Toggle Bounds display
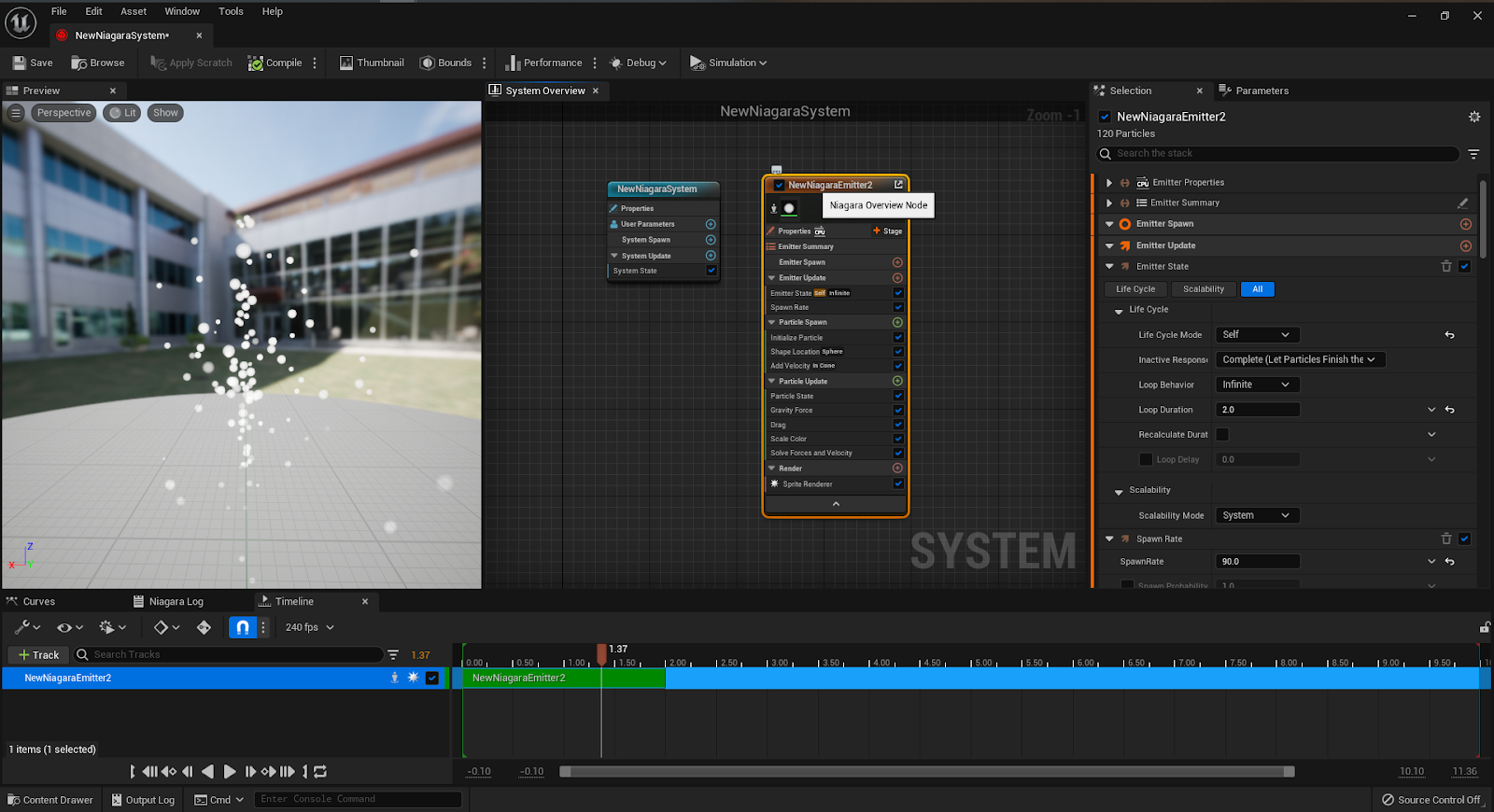The height and width of the screenshot is (812, 1494). (x=445, y=63)
